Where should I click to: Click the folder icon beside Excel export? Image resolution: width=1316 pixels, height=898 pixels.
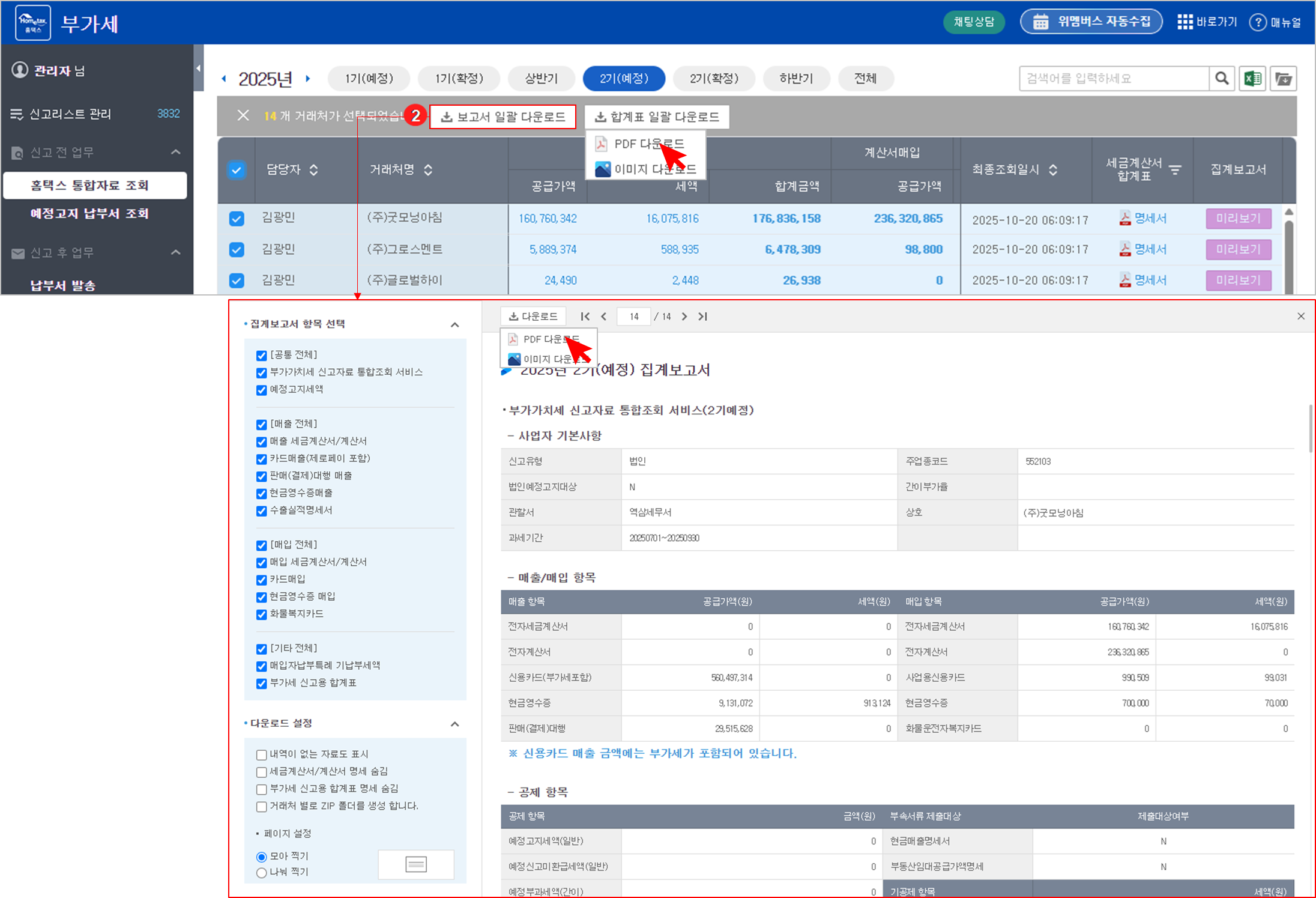pos(1283,79)
